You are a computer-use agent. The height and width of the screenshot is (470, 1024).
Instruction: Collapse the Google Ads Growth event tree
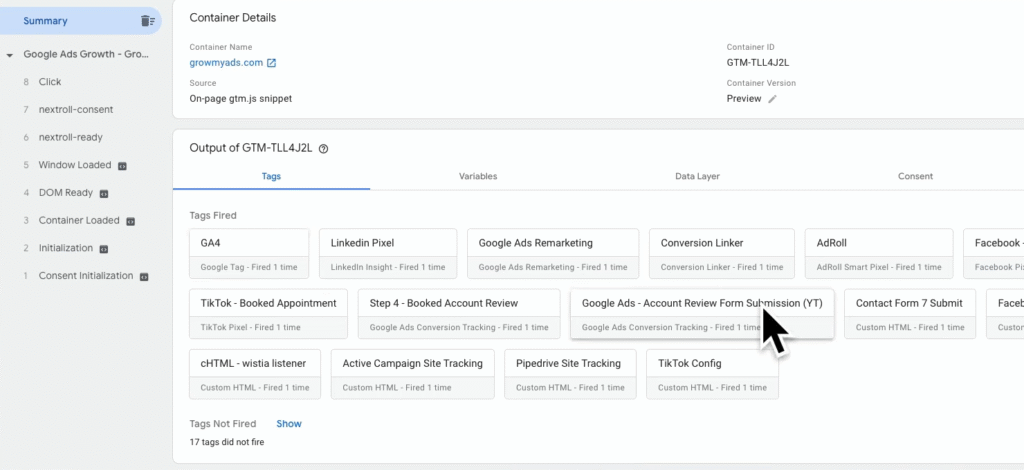pyautogui.click(x=10, y=55)
